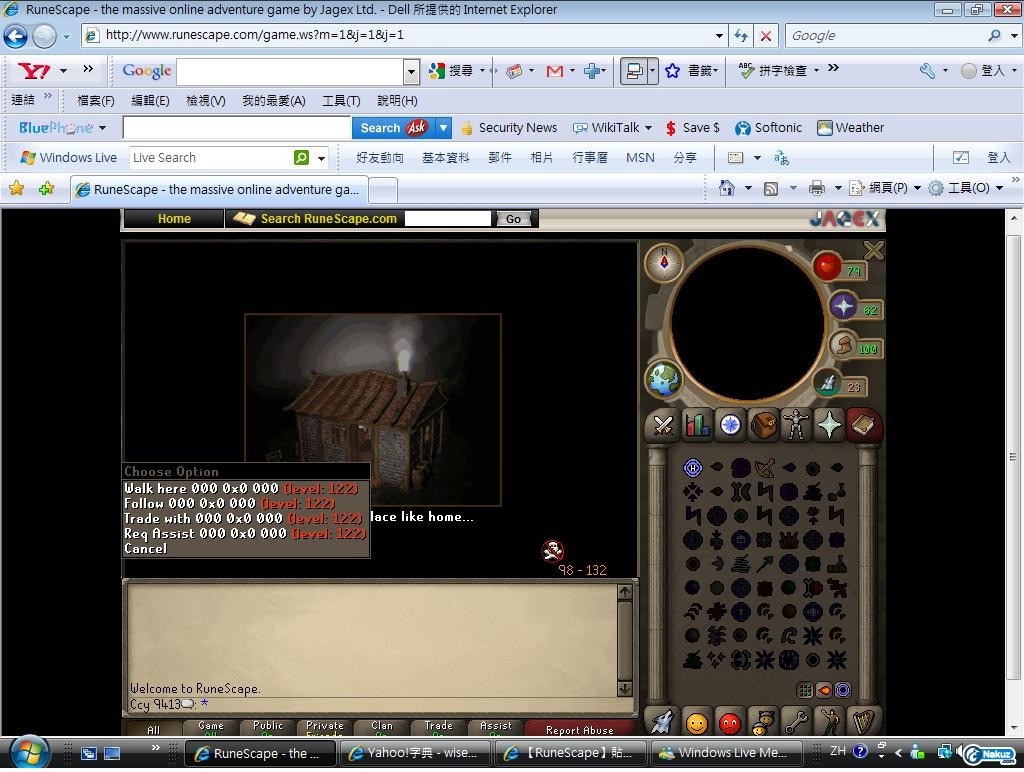Open the Worn Equipment tab

pyautogui.click(x=796, y=425)
